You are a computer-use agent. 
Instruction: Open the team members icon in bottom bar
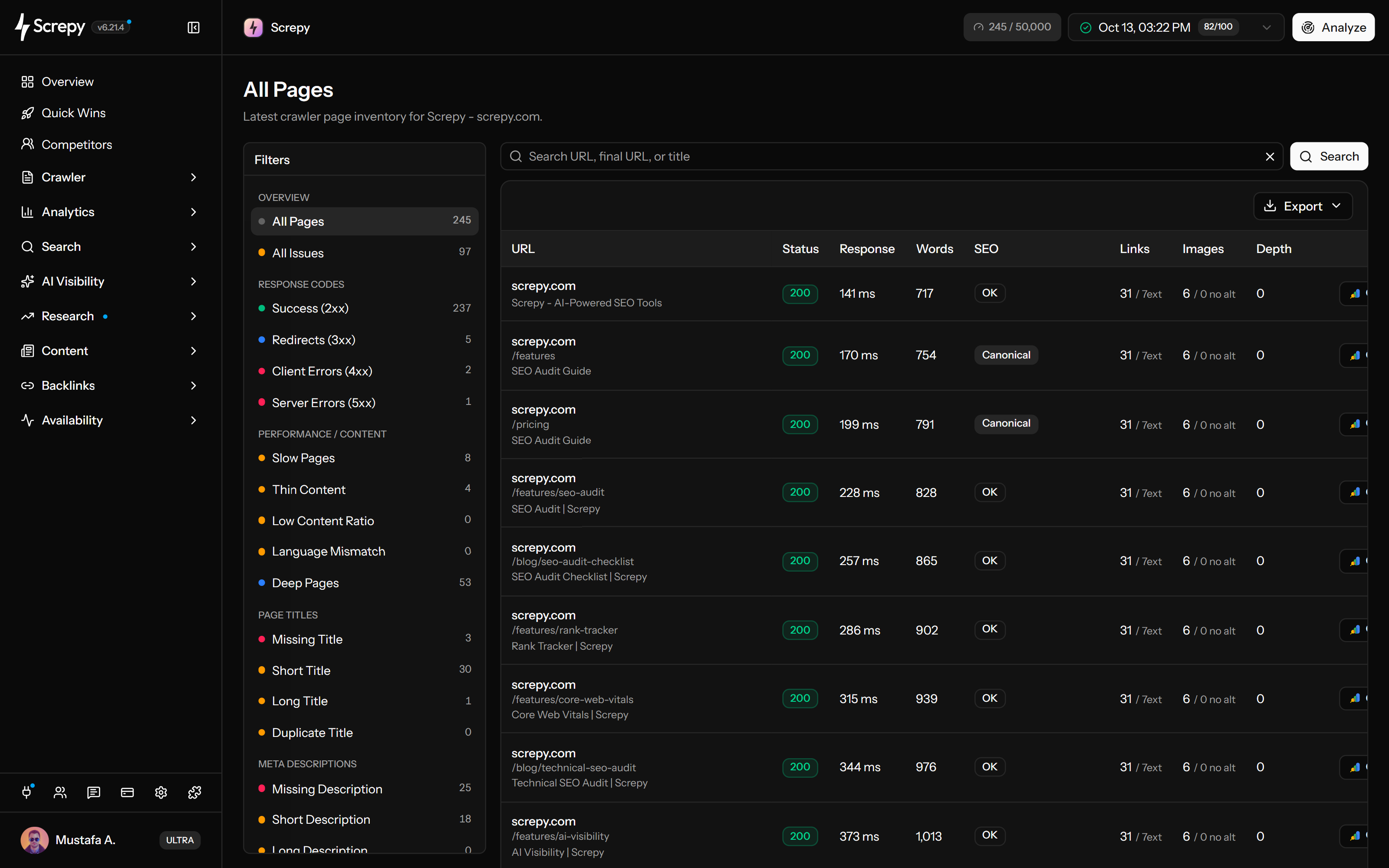(x=60, y=793)
